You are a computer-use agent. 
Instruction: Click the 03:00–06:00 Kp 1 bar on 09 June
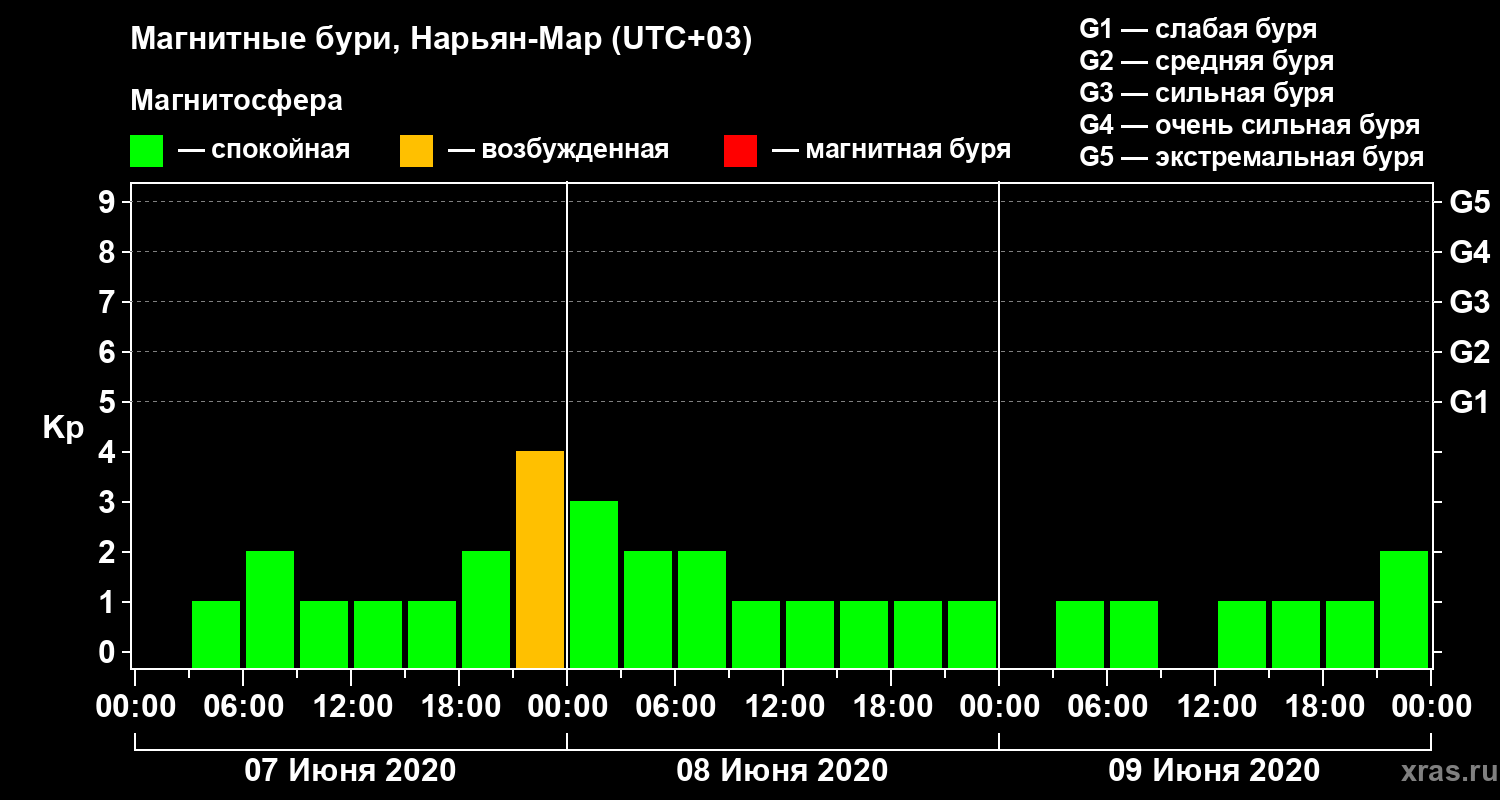click(1080, 635)
